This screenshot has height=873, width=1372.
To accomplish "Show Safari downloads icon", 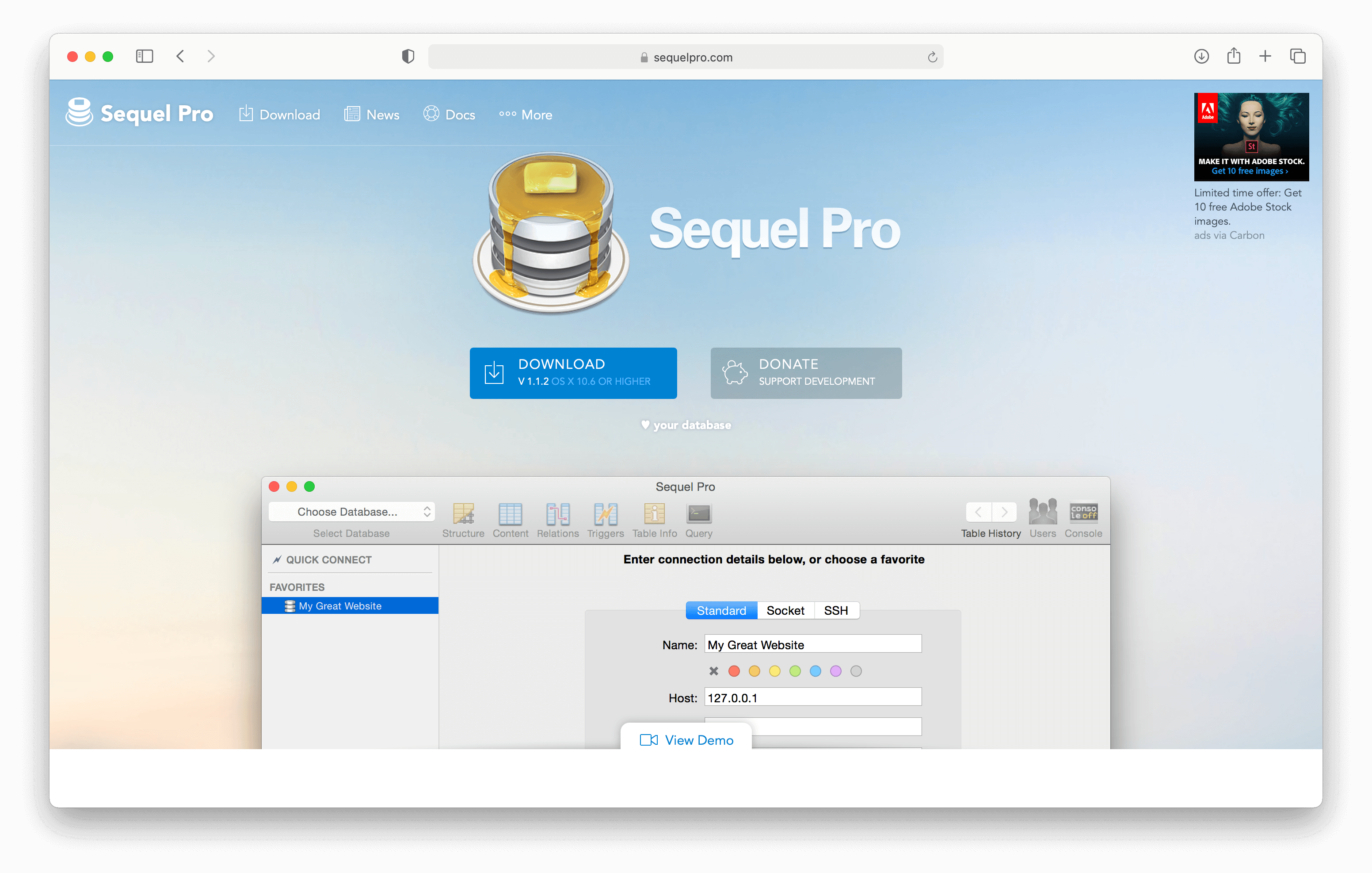I will click(1201, 57).
